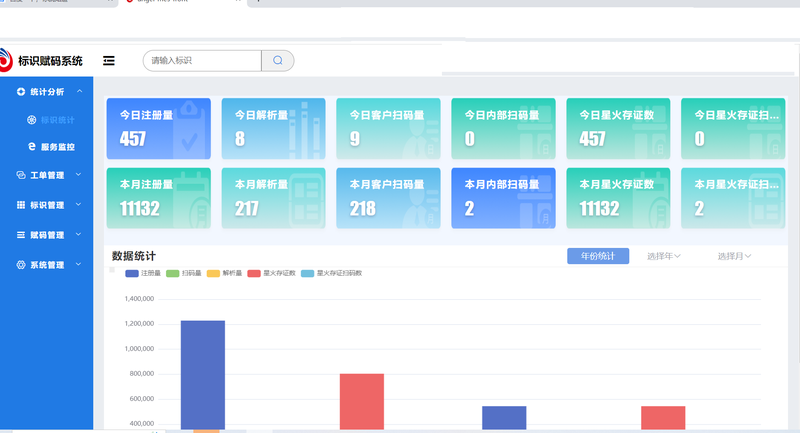Click the 今日内部扫码量 card
The height and width of the screenshot is (433, 800).
[504, 129]
